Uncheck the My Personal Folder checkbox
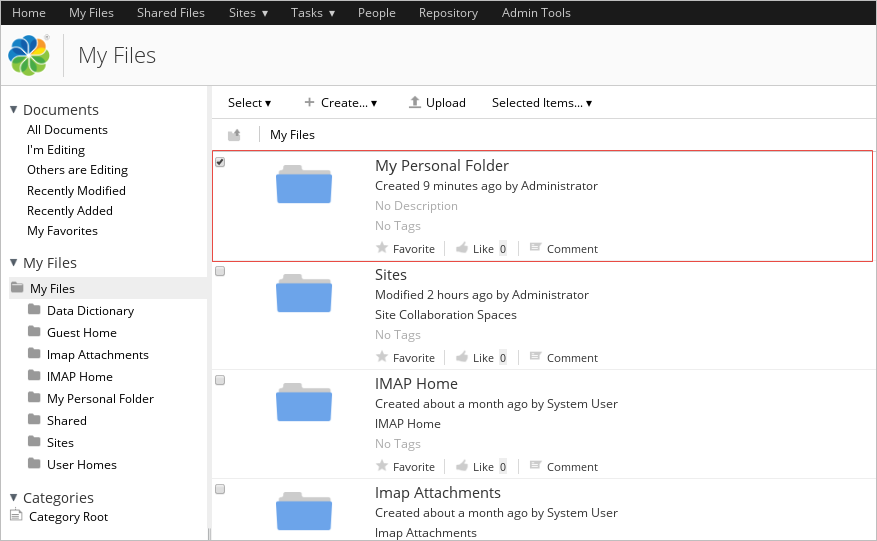 220,162
